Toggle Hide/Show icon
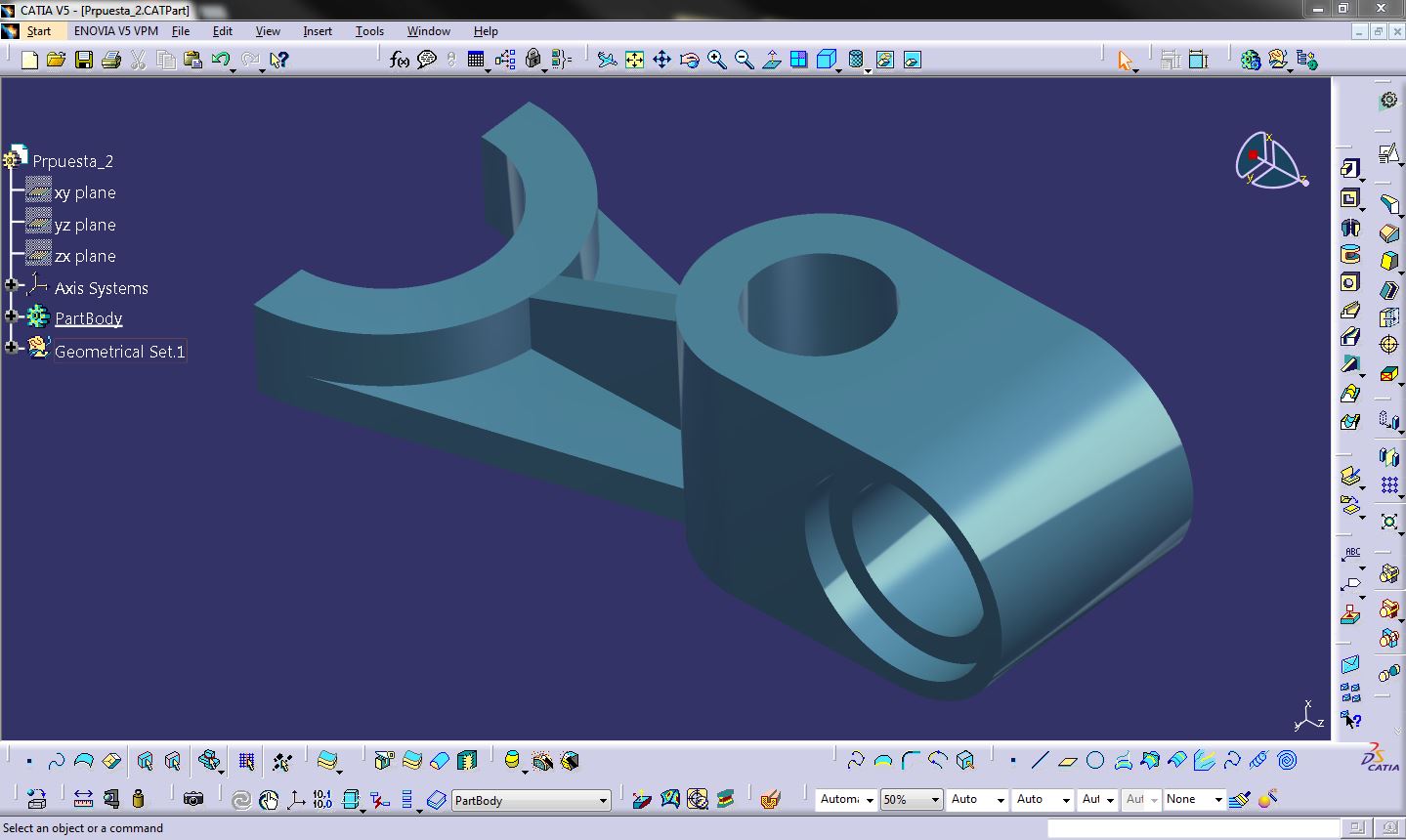Image resolution: width=1406 pixels, height=840 pixels. coord(884,61)
